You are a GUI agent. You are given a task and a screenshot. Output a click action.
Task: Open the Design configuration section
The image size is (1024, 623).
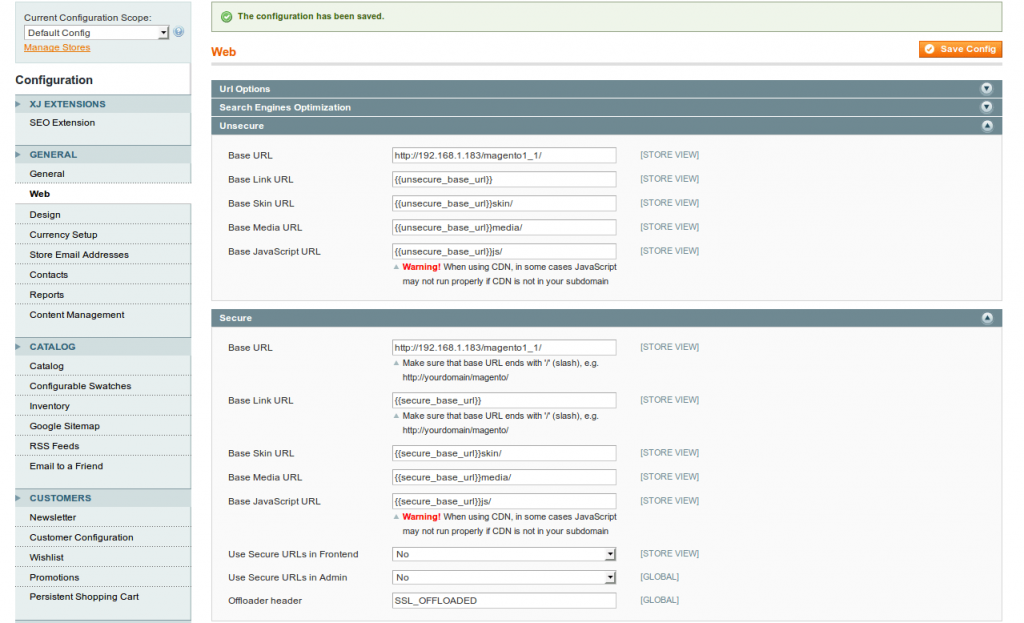(x=45, y=215)
